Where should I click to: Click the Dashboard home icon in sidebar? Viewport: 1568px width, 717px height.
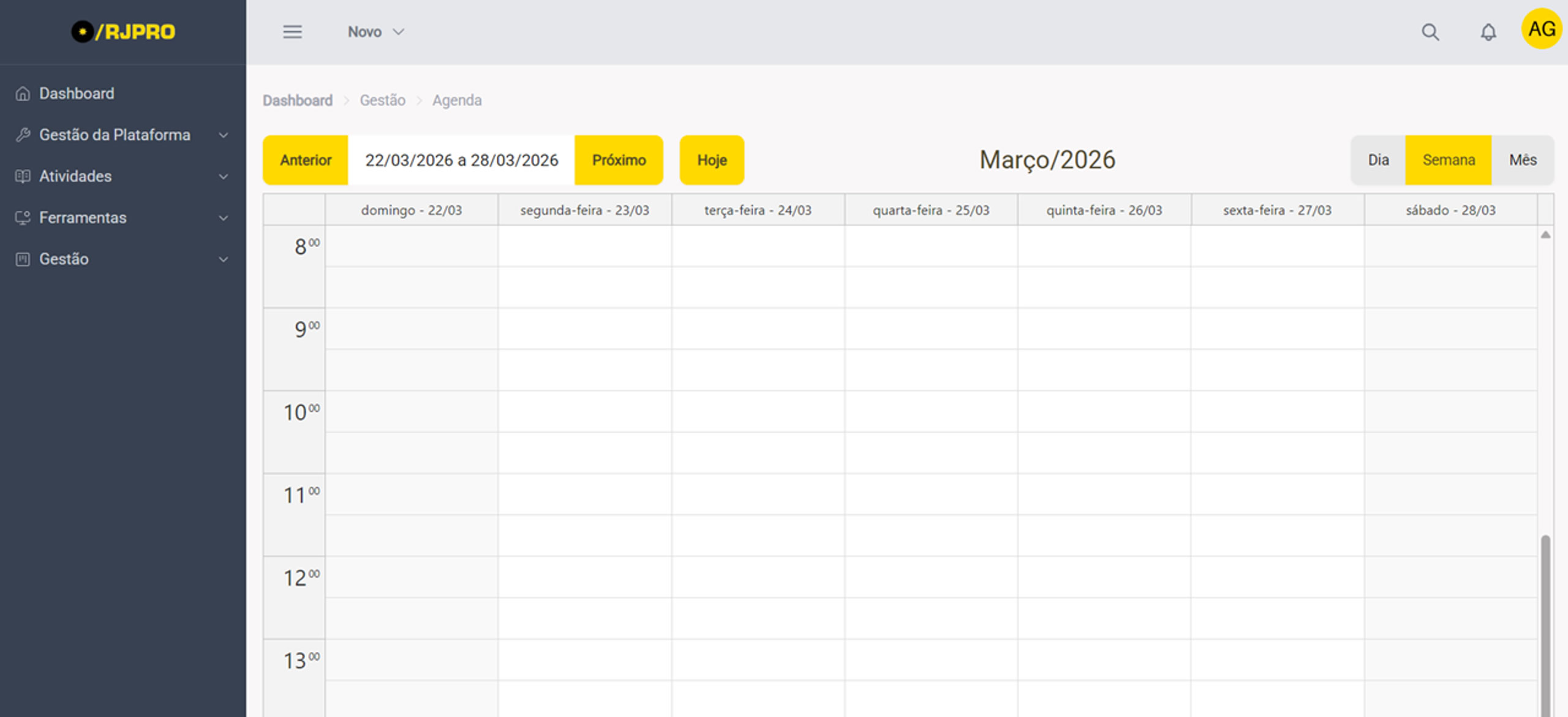[23, 94]
